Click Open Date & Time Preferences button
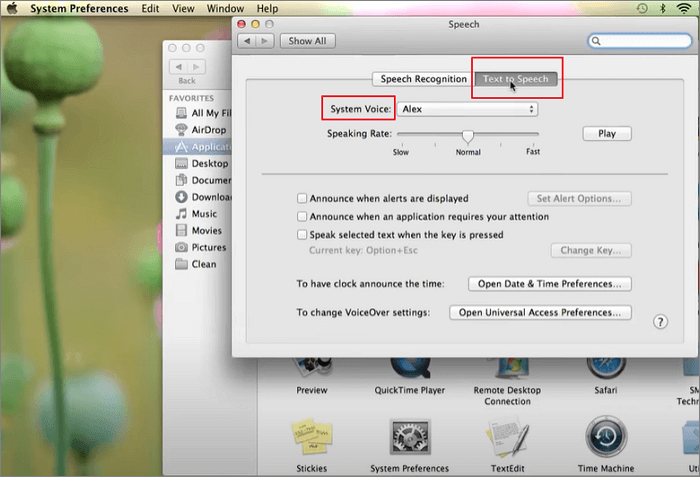The image size is (700, 477). point(550,284)
